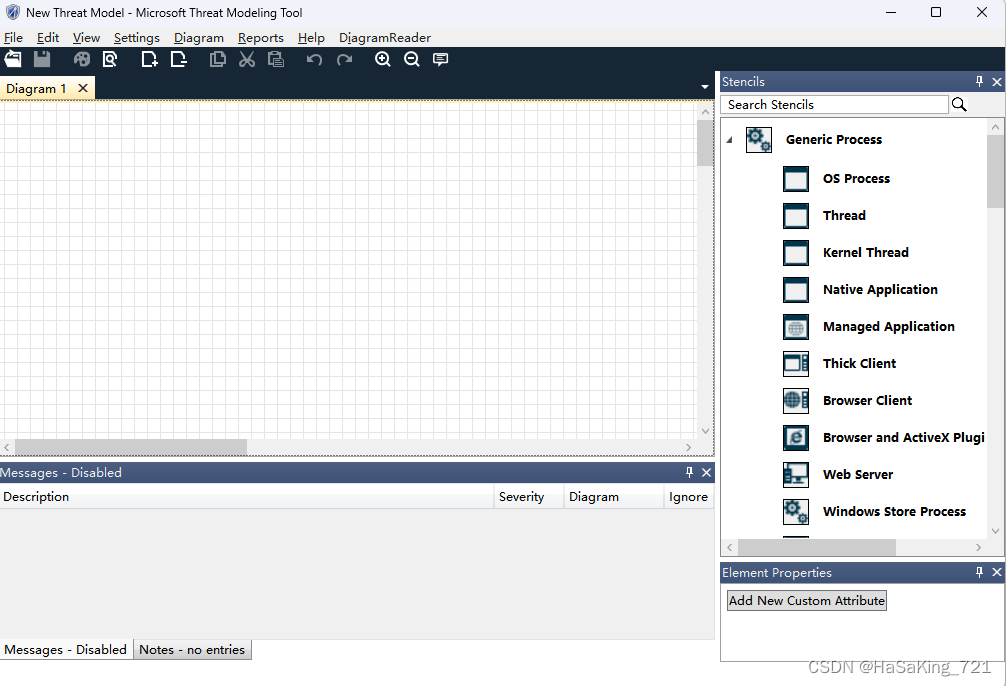Open the Help menu
The image size is (1006, 686).
pyautogui.click(x=311, y=38)
